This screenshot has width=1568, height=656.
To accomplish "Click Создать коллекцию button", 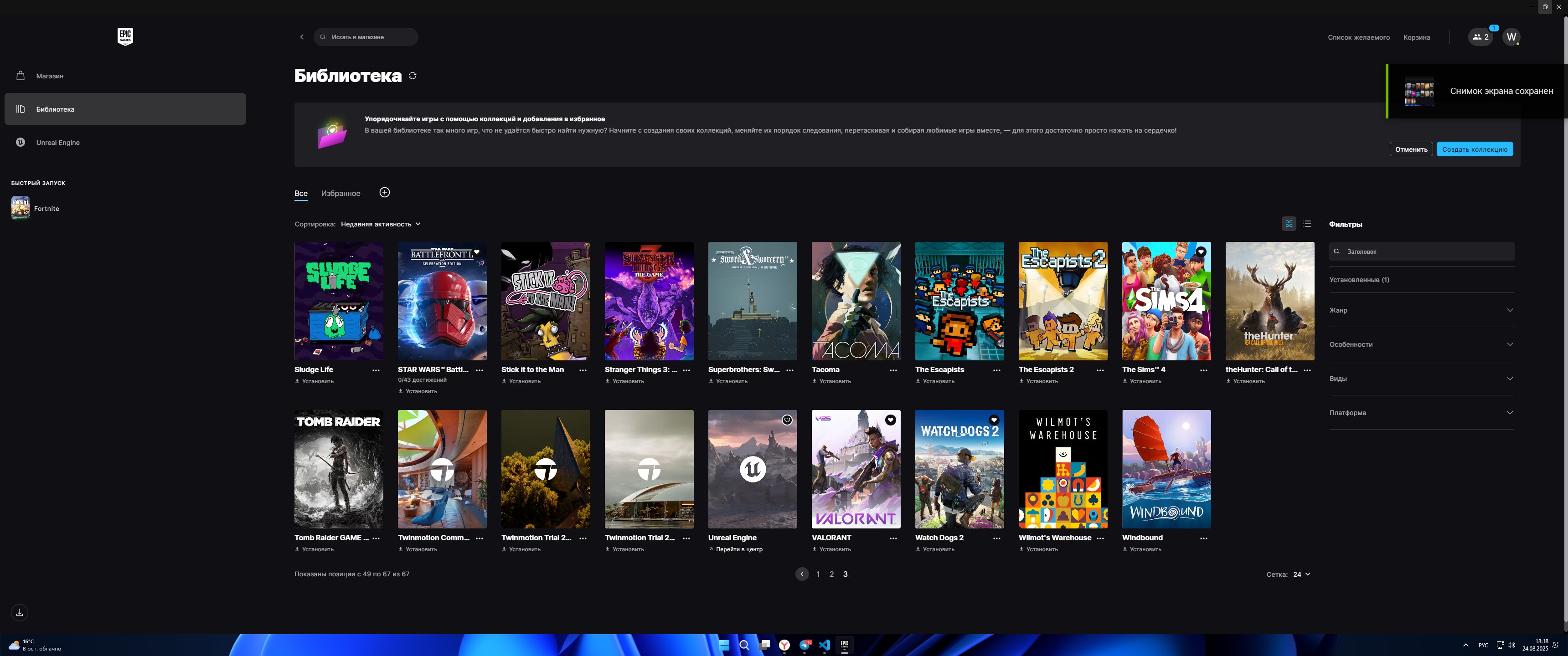I will pos(1474,149).
